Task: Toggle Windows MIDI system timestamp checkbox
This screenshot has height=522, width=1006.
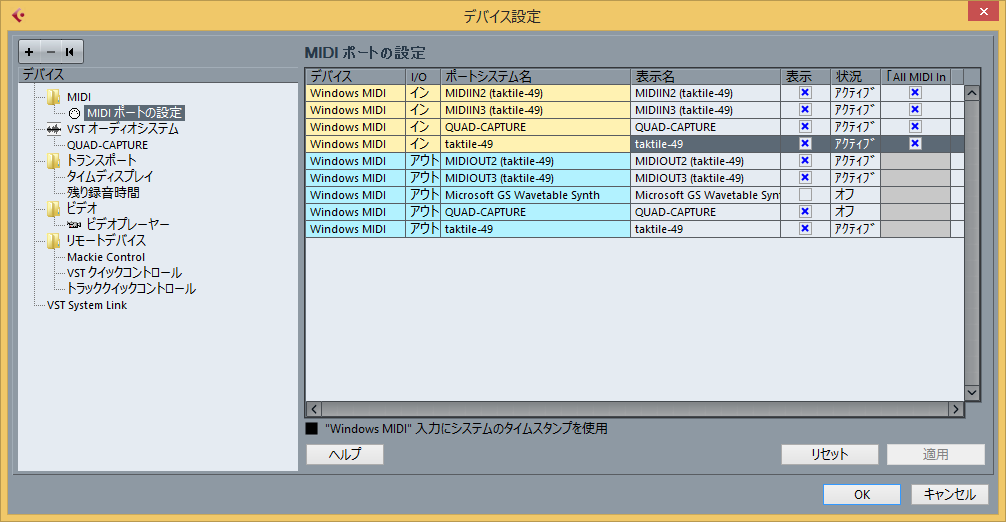Action: click(x=312, y=428)
